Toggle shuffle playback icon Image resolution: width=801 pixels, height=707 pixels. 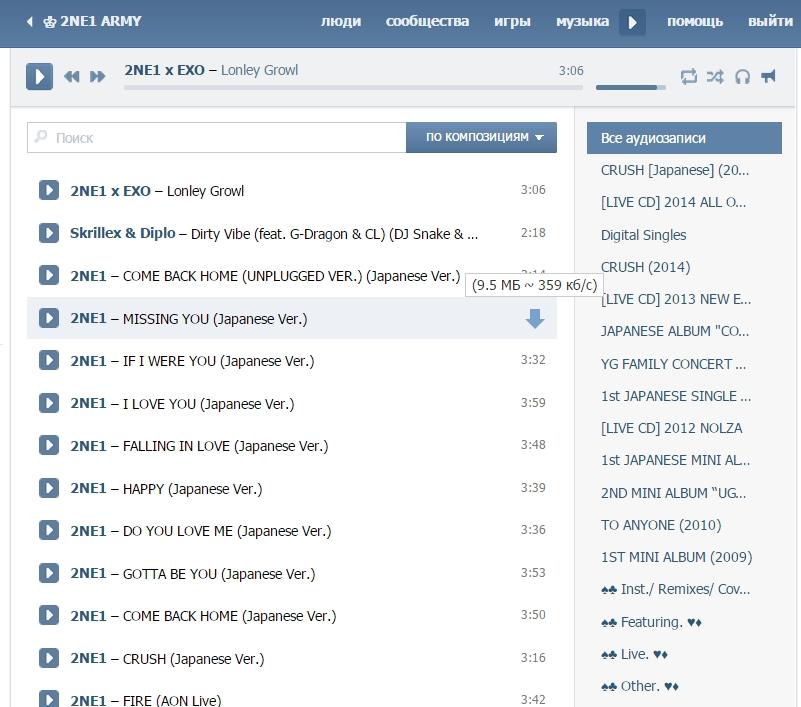point(715,77)
